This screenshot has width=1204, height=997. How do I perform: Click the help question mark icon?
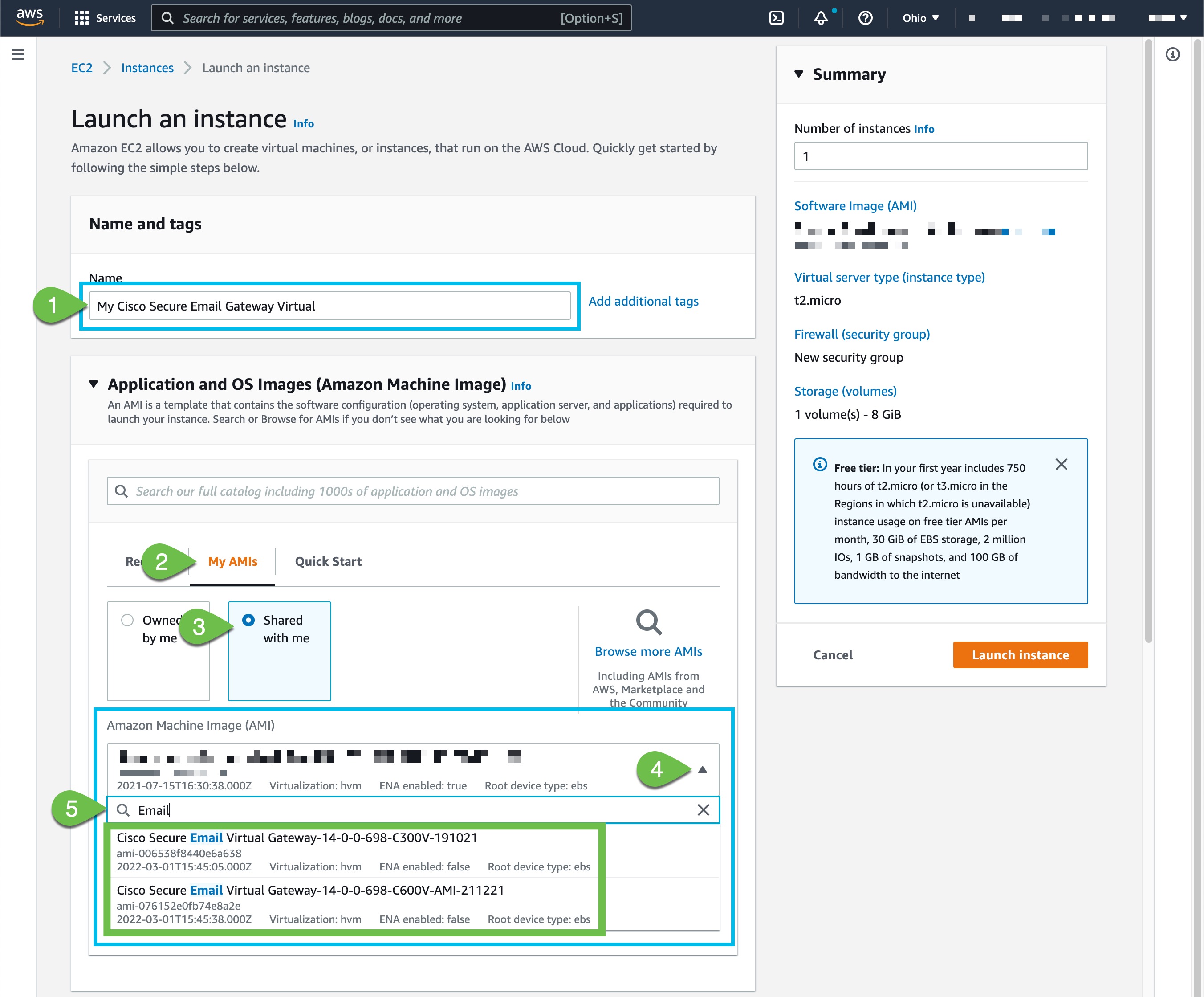[865, 18]
